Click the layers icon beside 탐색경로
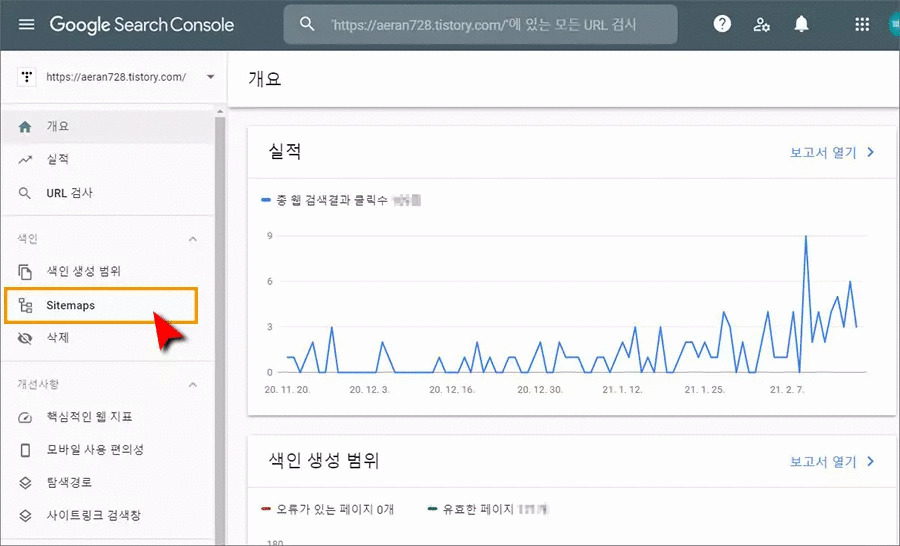 tap(25, 483)
